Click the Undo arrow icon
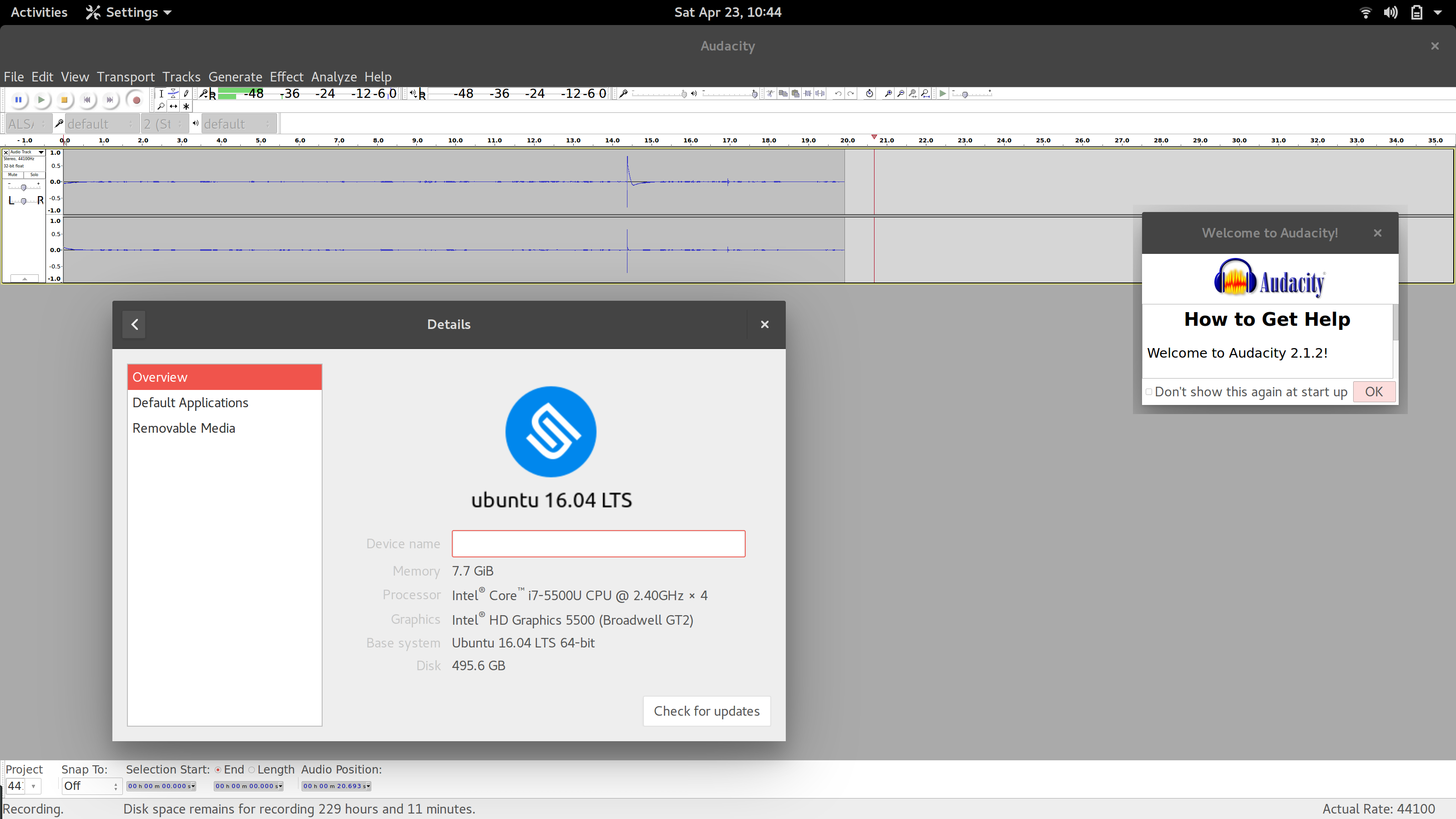Screen dimensions: 1456x819 point(838,94)
